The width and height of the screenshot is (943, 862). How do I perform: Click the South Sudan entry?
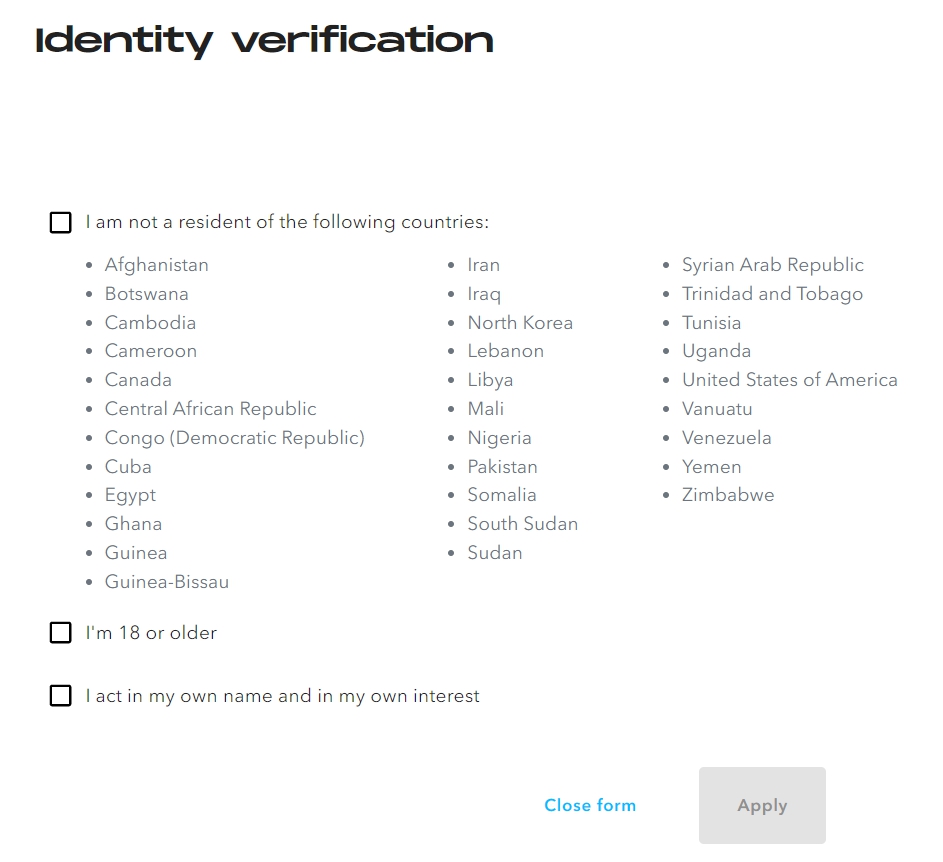(x=522, y=524)
